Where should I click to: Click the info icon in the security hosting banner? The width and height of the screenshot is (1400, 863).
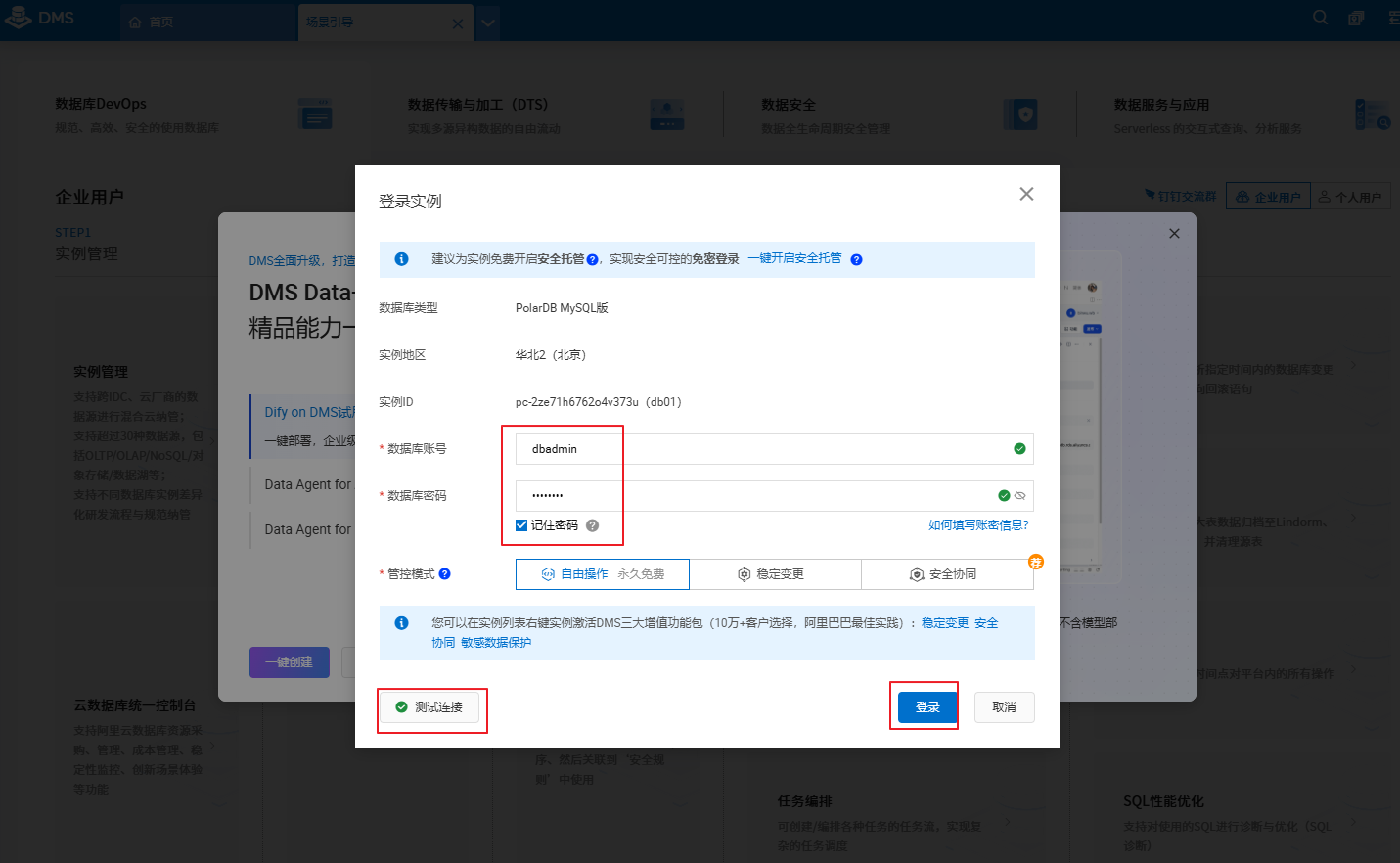point(401,259)
